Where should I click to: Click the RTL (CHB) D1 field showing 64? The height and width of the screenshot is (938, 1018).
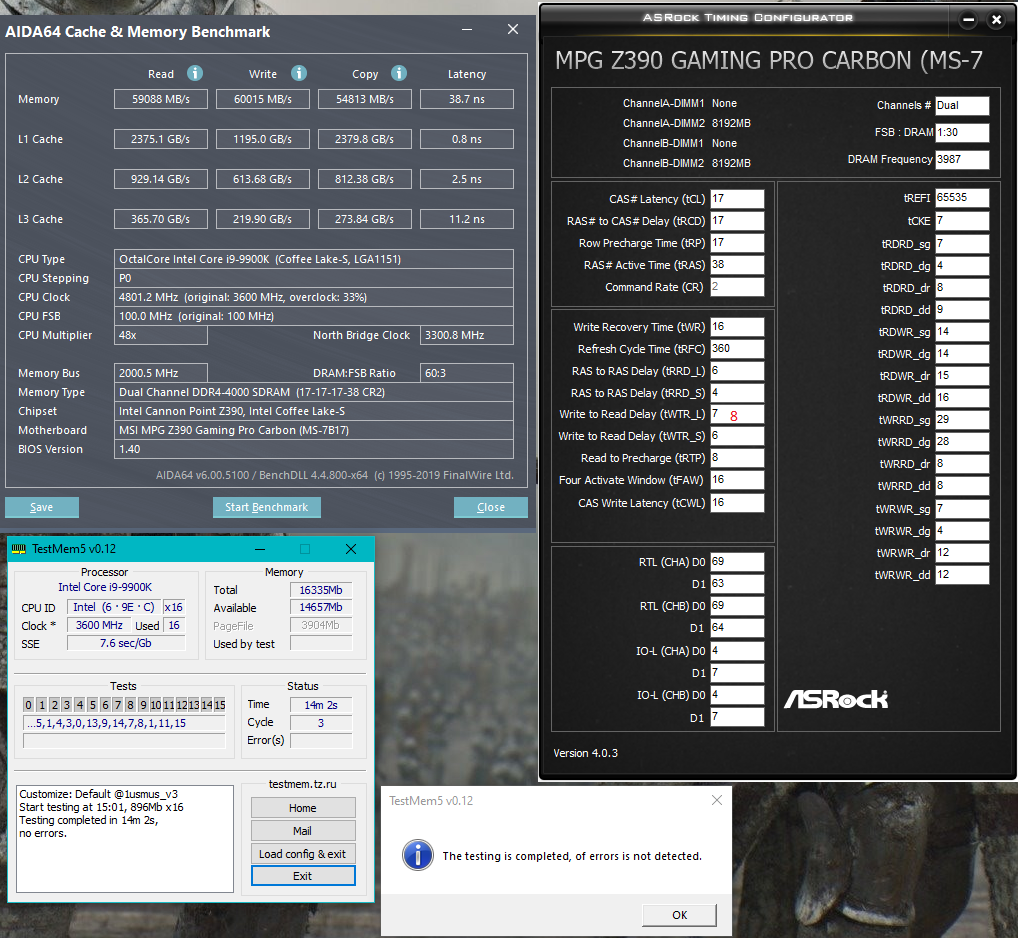pyautogui.click(x=737, y=628)
